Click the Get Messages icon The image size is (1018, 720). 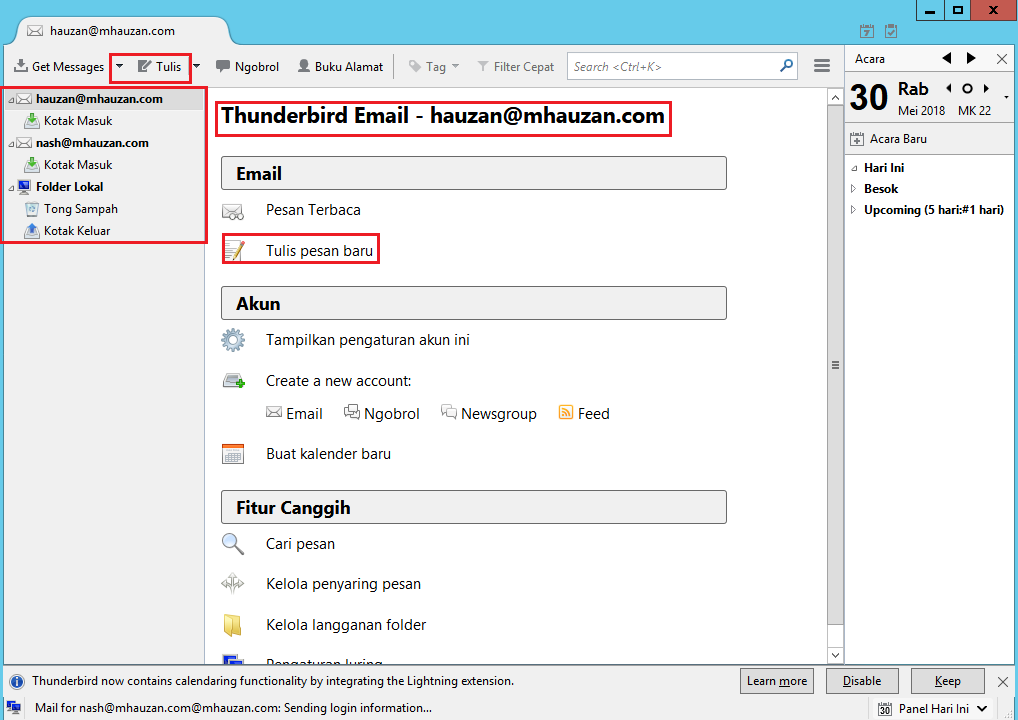pos(22,67)
